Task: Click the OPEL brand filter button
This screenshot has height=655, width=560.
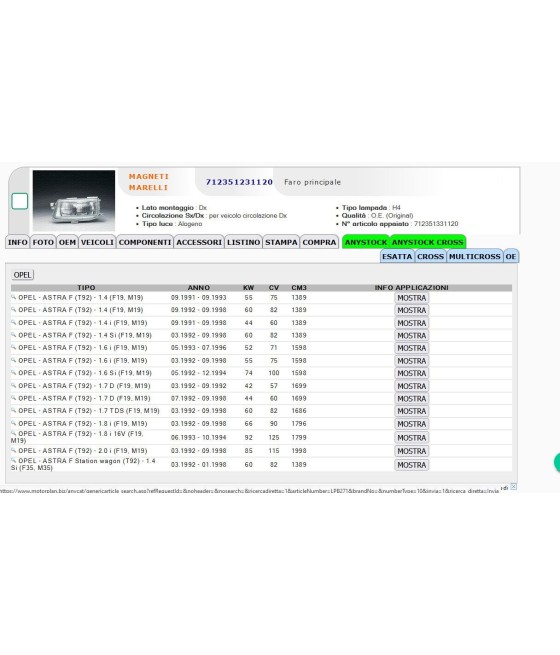Action: pos(23,275)
